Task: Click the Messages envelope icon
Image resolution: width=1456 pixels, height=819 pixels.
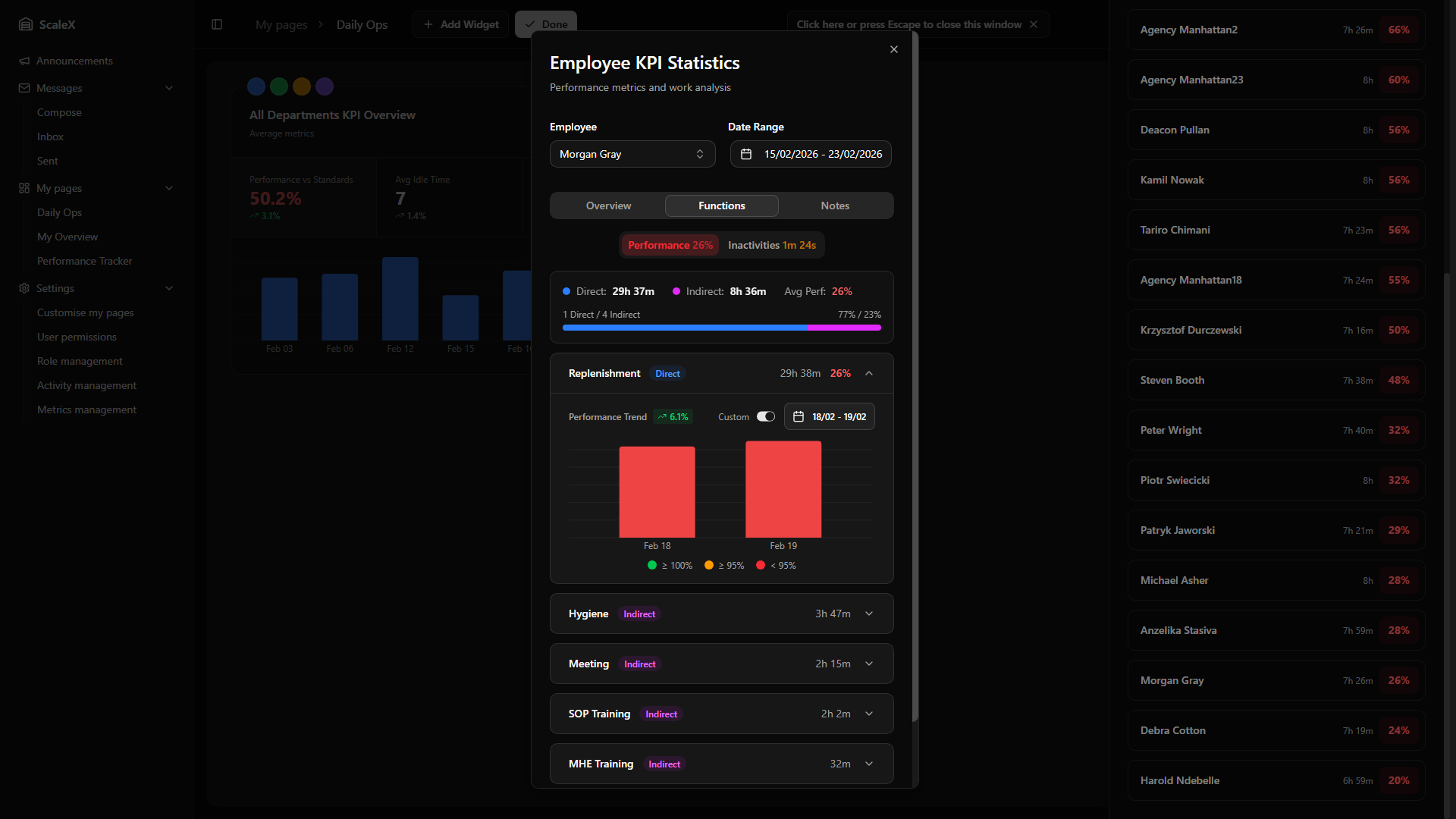Action: pyautogui.click(x=24, y=88)
